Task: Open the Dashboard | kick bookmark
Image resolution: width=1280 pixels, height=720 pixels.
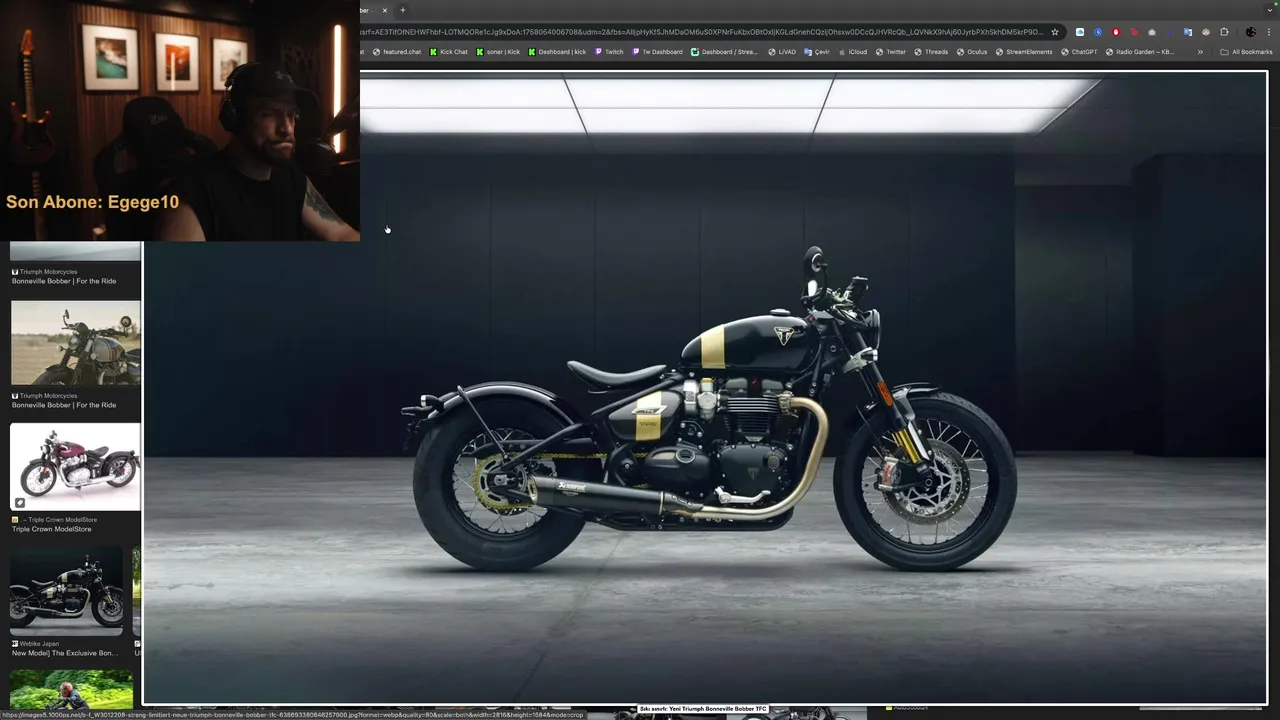Action: tap(557, 52)
